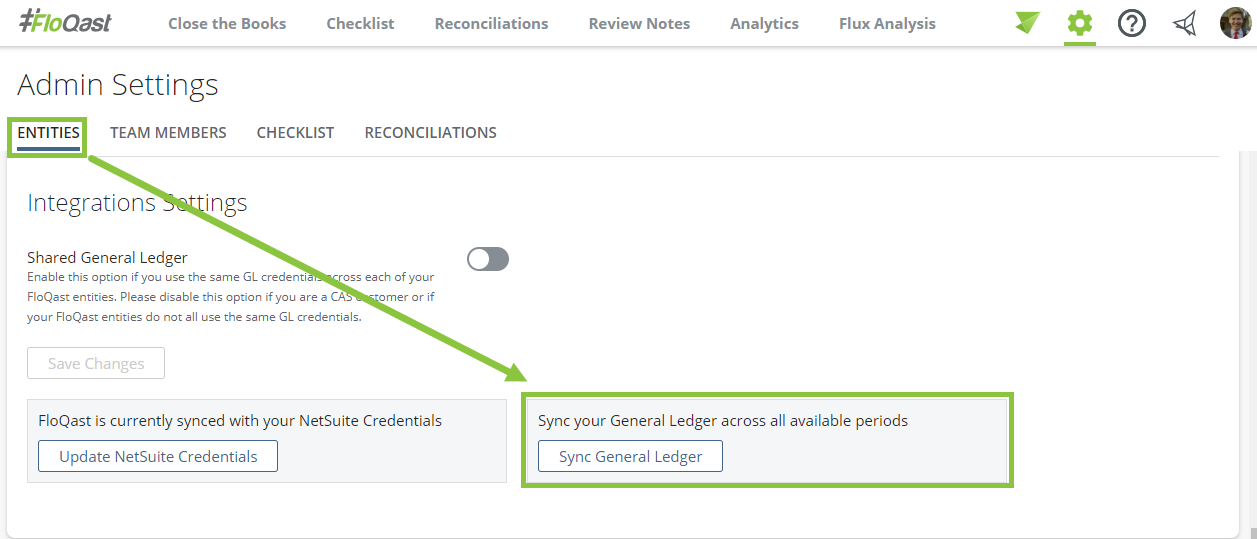Open the Analytics page
This screenshot has width=1257, height=539.
pos(764,23)
